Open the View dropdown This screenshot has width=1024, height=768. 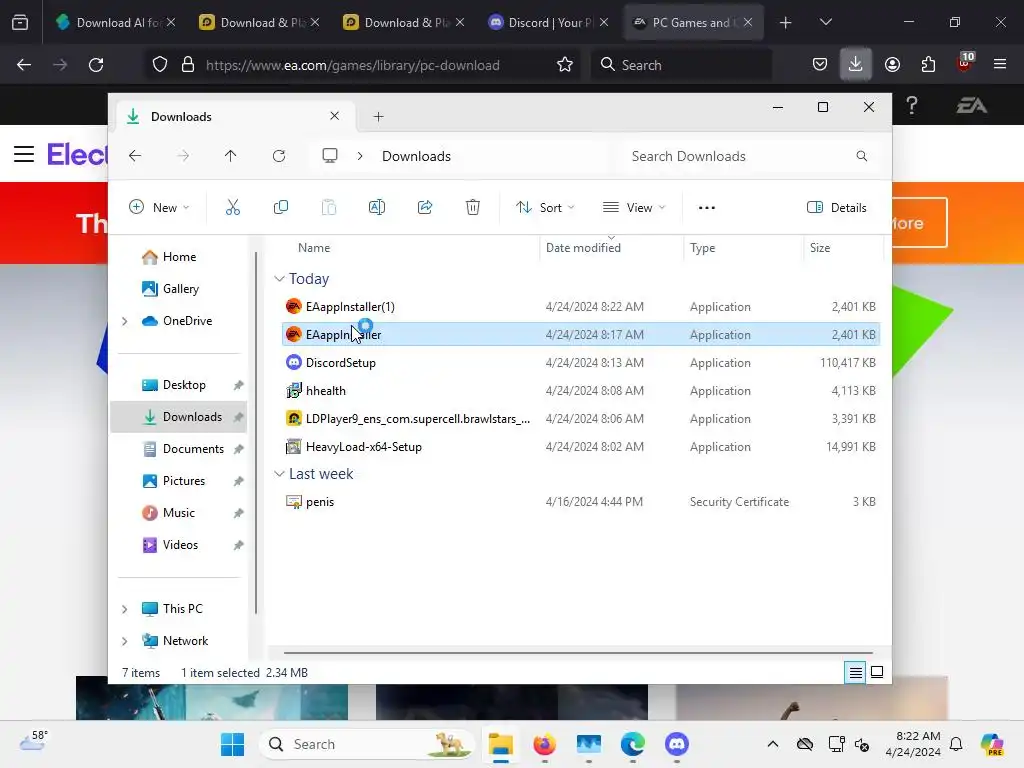[x=634, y=208]
